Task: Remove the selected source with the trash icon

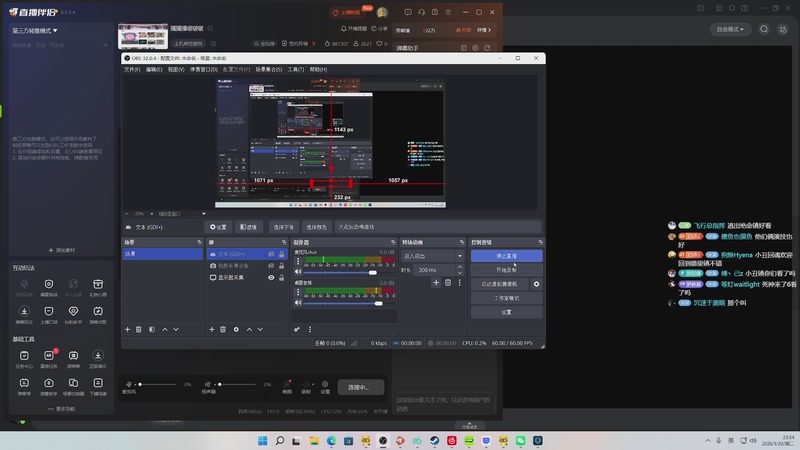Action: click(223, 330)
